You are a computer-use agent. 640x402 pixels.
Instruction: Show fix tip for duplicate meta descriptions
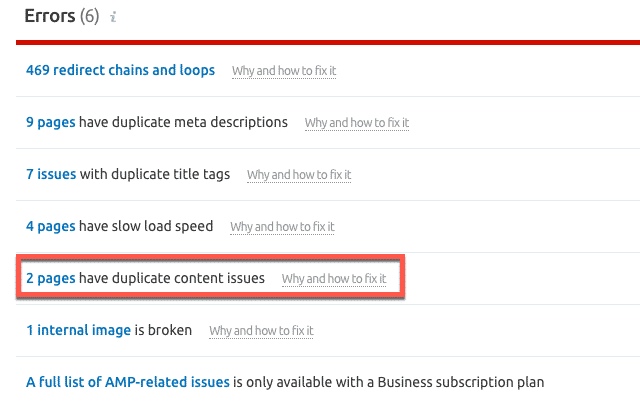[x=357, y=123]
